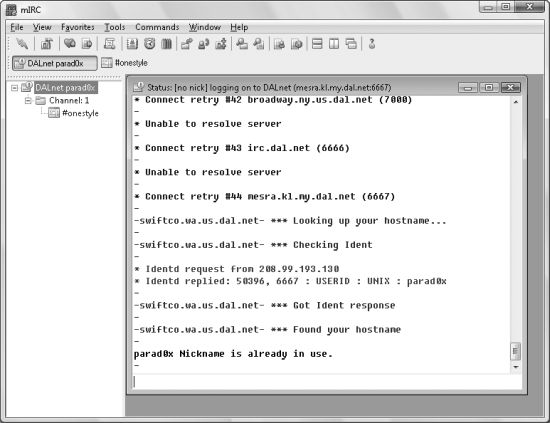Click the status window scroll up arrow
Viewport: 550px width, 423px height.
click(x=515, y=102)
